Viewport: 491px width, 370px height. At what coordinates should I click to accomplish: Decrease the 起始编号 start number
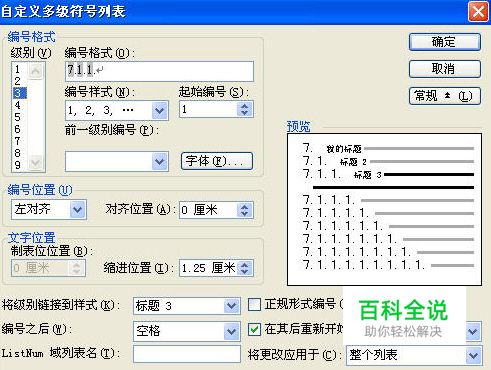pyautogui.click(x=244, y=113)
